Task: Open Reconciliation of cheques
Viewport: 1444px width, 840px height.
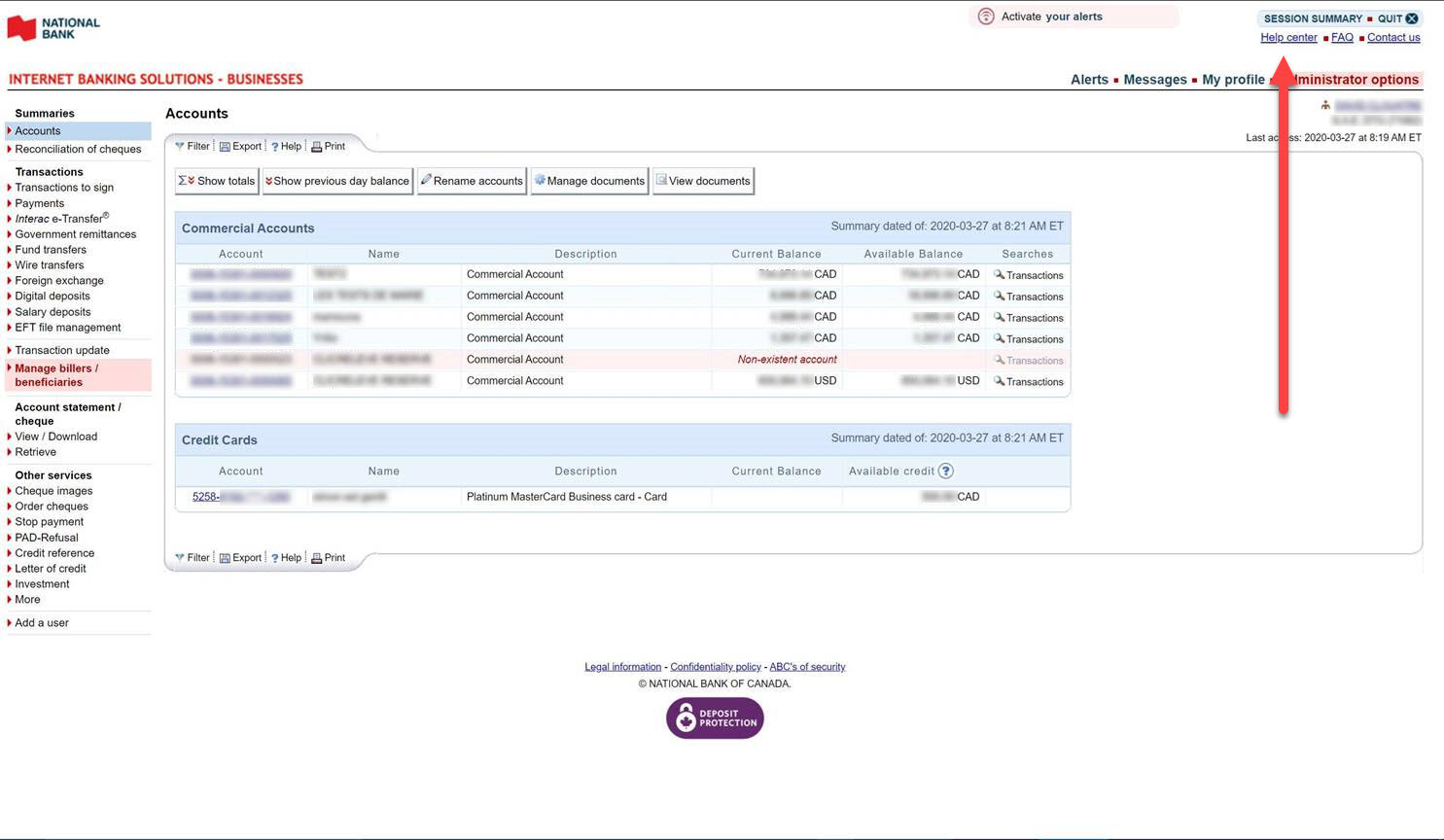Action: 78,150
